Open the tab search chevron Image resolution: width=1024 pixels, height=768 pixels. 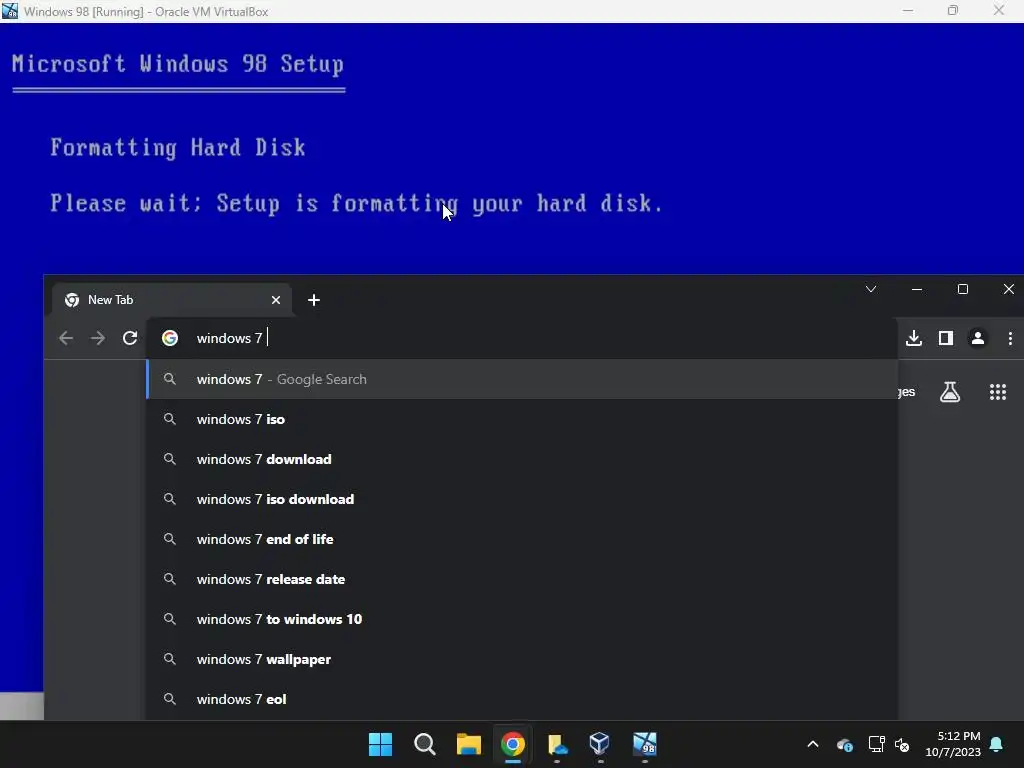coord(871,289)
